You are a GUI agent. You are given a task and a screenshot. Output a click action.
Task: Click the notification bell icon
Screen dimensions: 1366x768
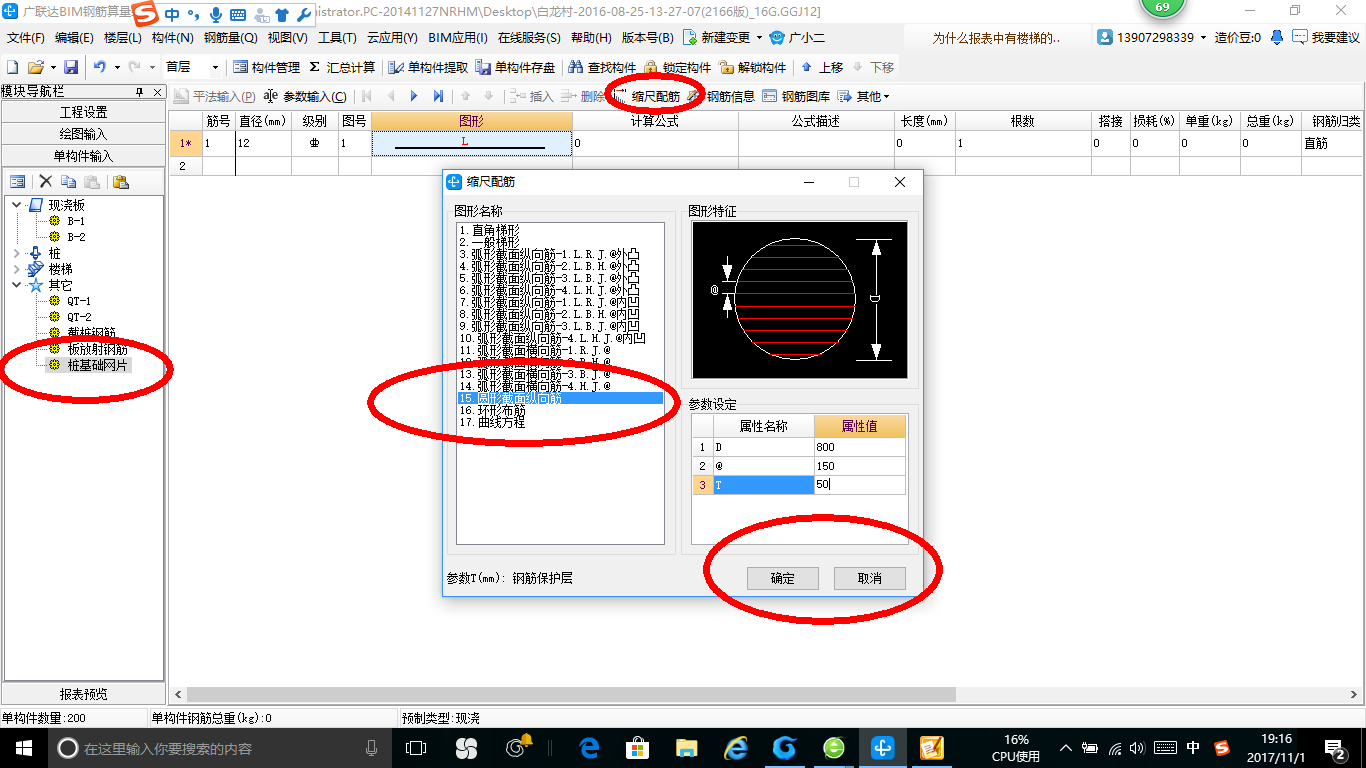[1277, 37]
